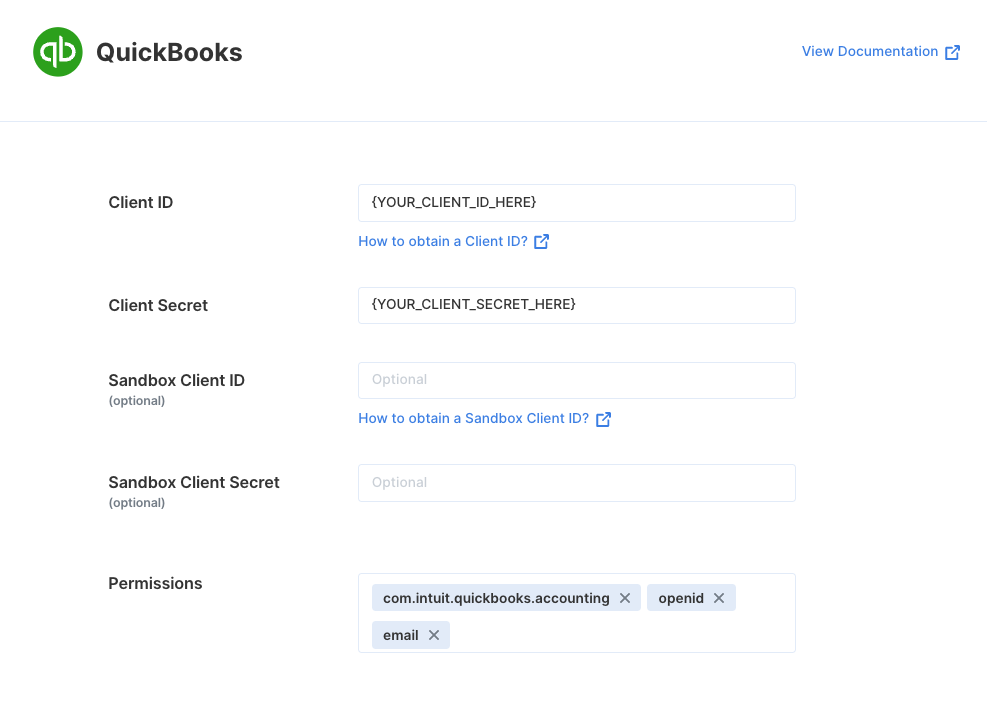Select the com.intuit.quickbooks.accounting tag text
987x703 pixels.
point(496,598)
